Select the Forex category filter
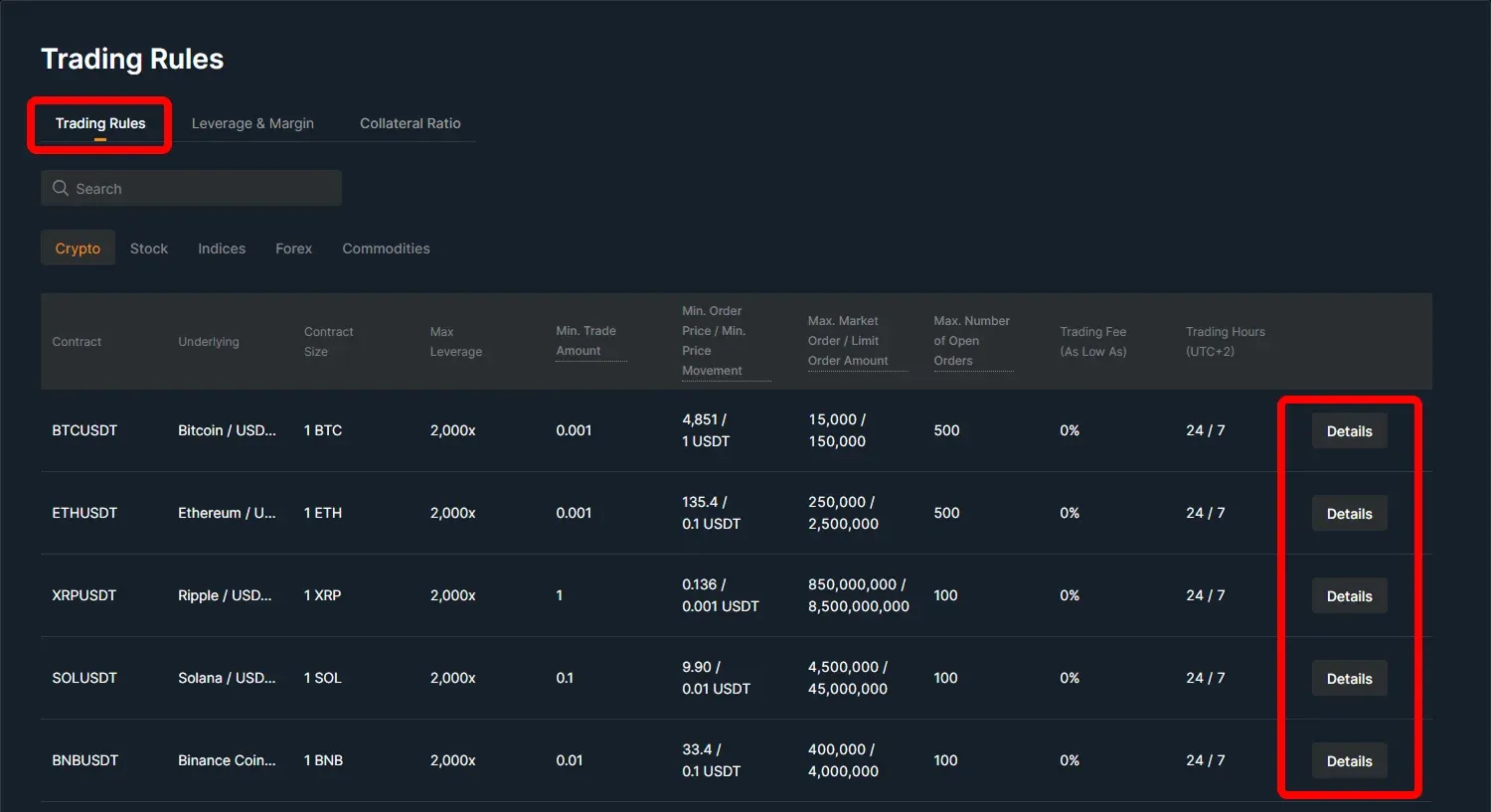 (294, 248)
